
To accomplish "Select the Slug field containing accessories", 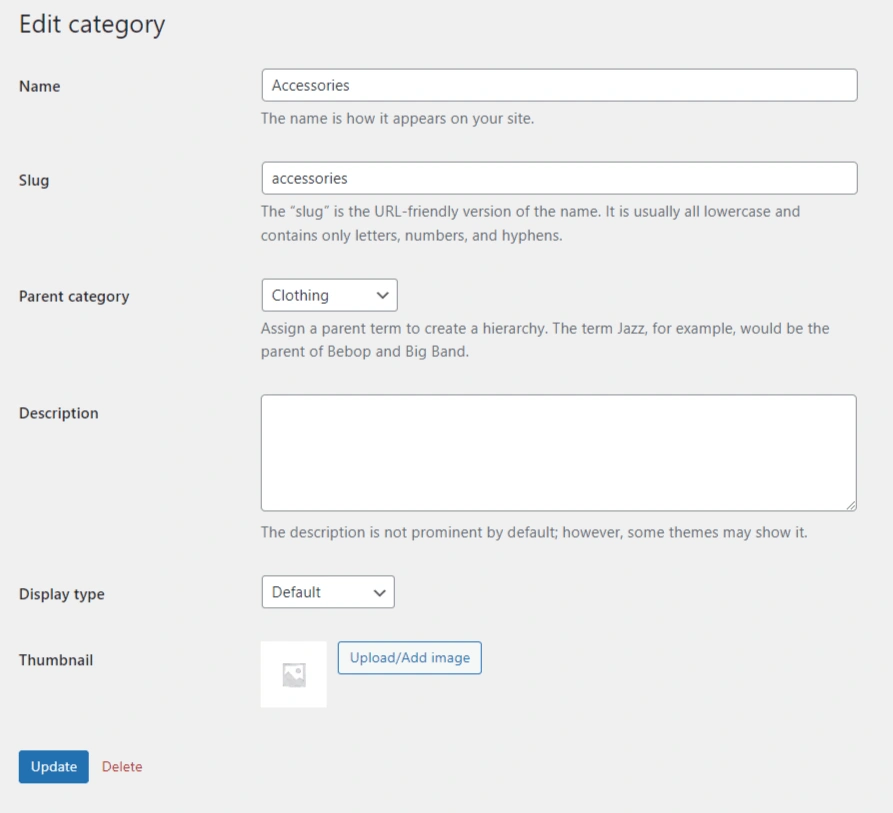I will pos(559,178).
